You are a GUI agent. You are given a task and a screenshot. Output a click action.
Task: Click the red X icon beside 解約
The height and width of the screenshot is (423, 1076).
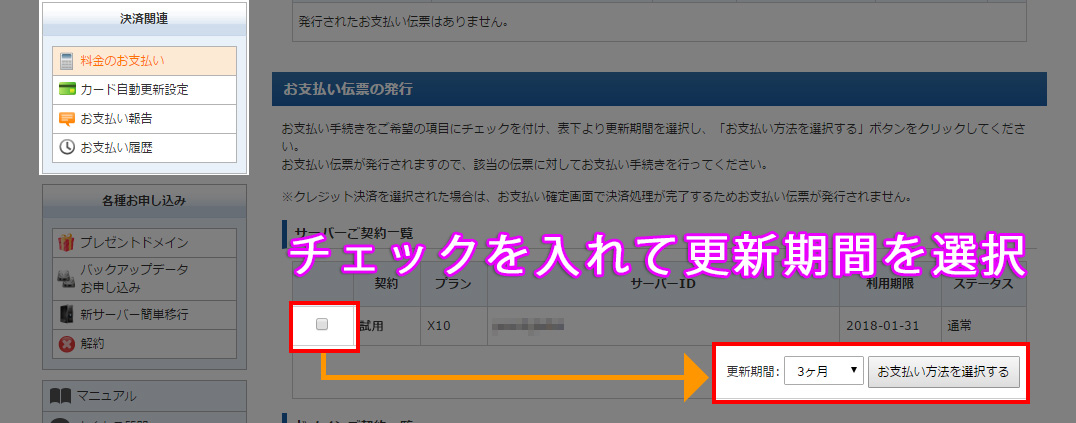point(67,343)
